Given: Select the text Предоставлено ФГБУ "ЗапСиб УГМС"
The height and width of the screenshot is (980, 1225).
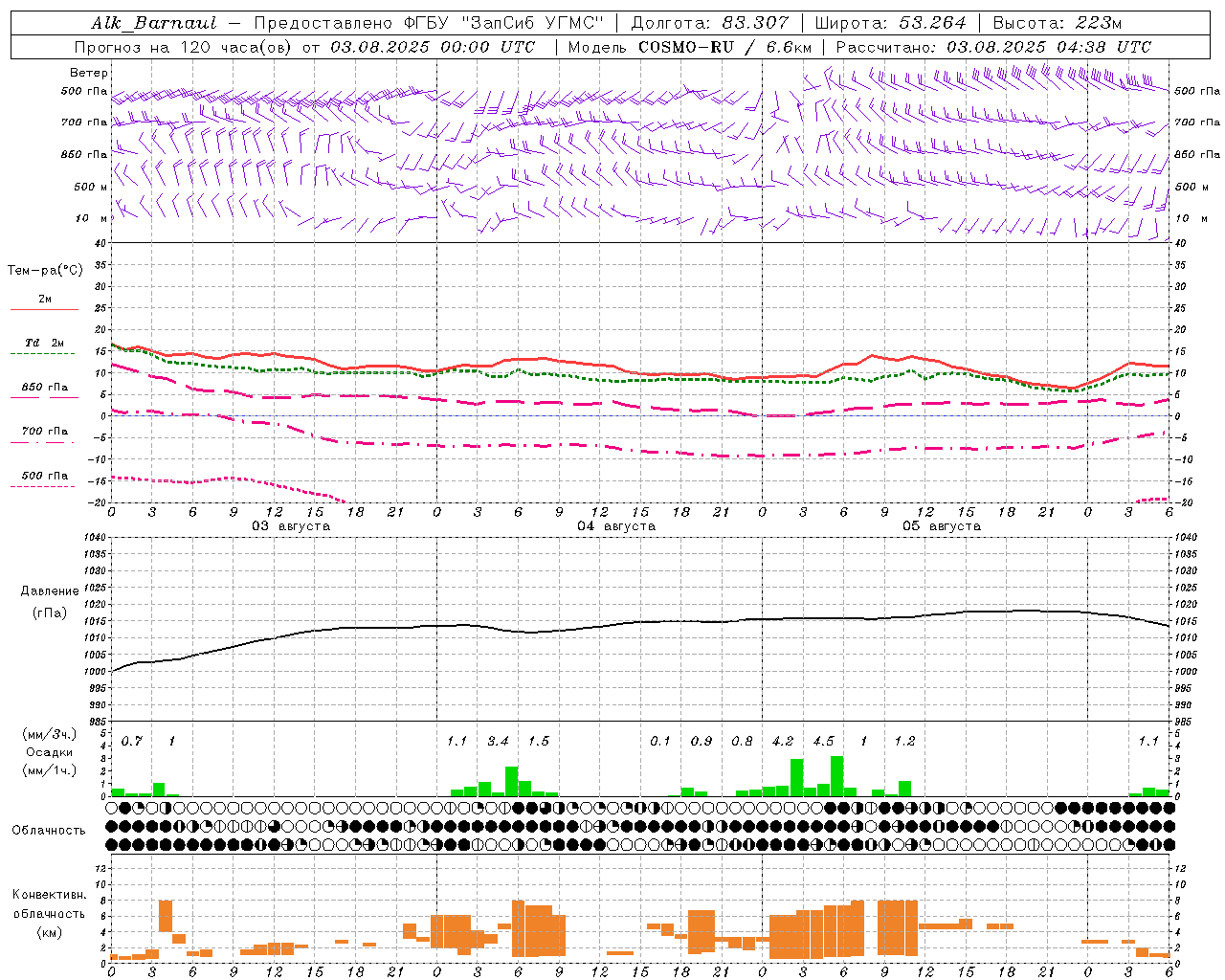Looking at the screenshot, I should click(430, 23).
